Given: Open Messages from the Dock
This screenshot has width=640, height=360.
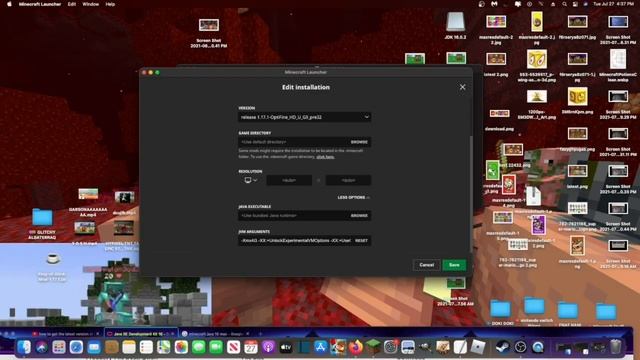Looking at the screenshot, I should [198, 347].
